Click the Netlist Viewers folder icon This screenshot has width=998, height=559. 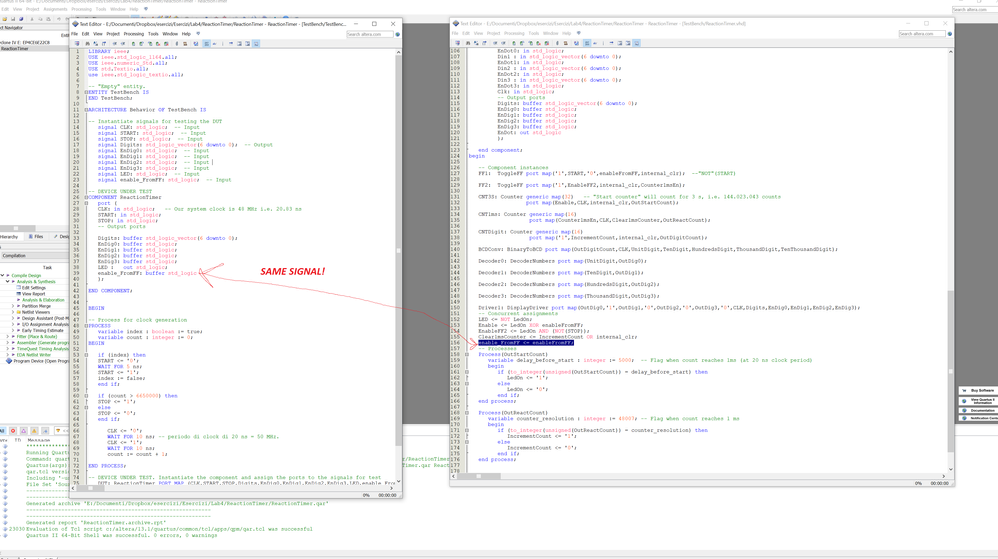pyautogui.click(x=18, y=312)
